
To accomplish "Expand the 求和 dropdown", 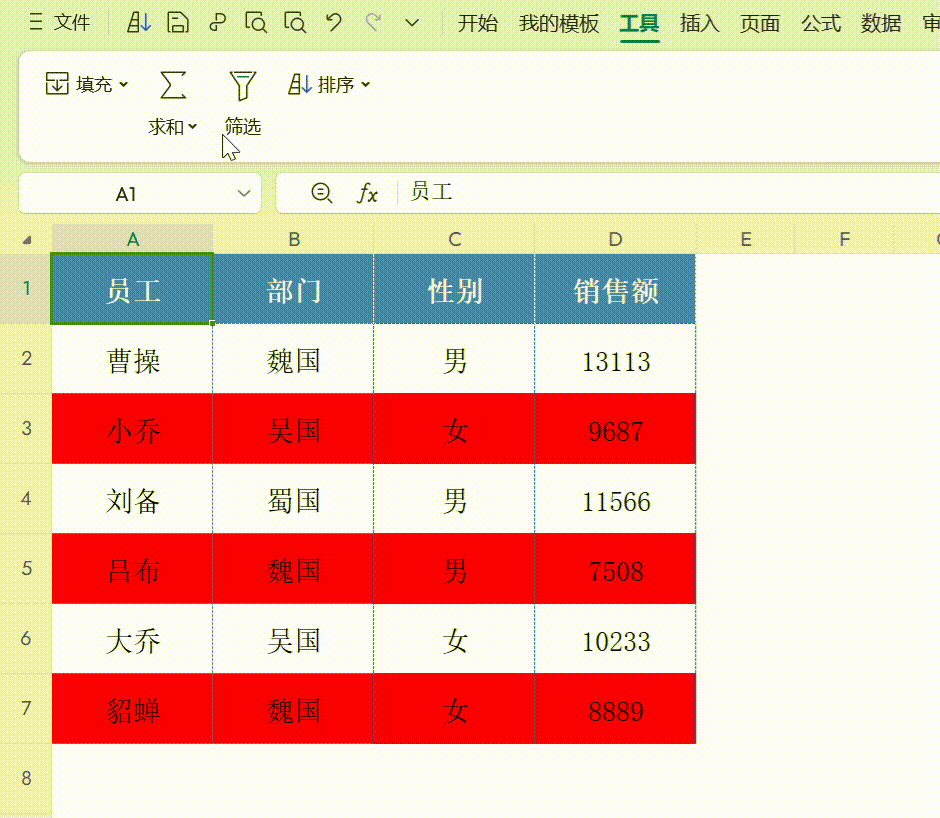I will [x=192, y=127].
